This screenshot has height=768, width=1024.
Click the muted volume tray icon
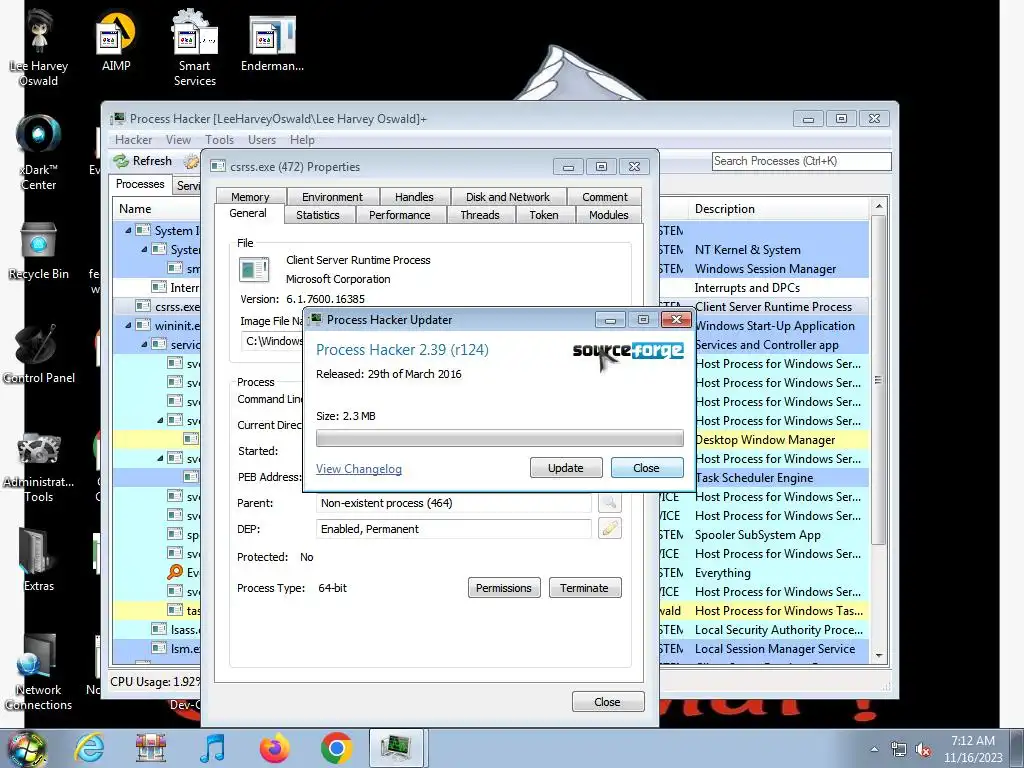pos(923,750)
